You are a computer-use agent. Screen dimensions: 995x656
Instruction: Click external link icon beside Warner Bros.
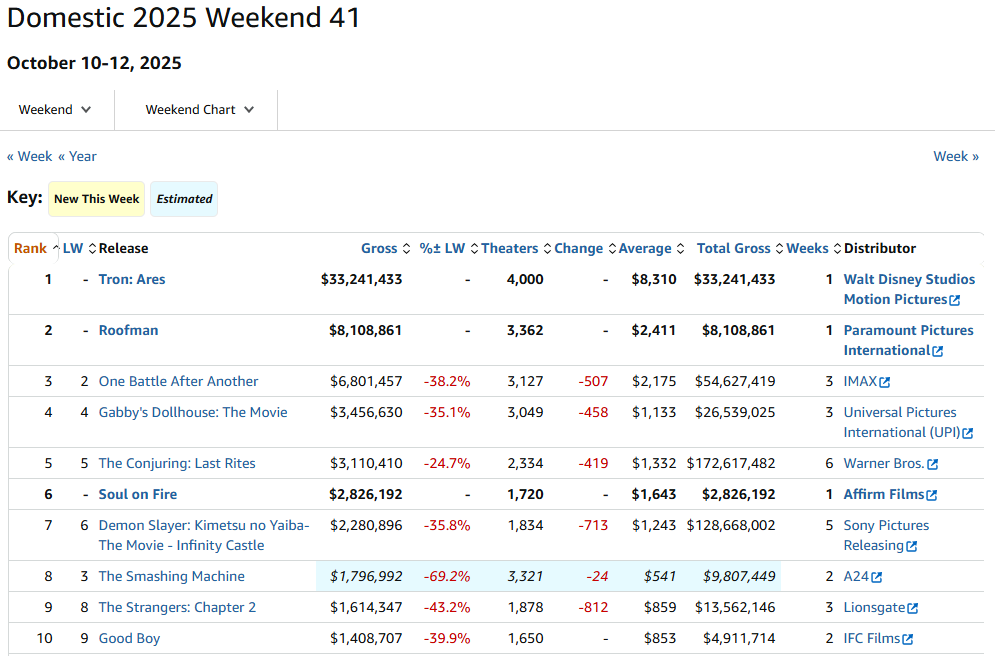point(933,464)
